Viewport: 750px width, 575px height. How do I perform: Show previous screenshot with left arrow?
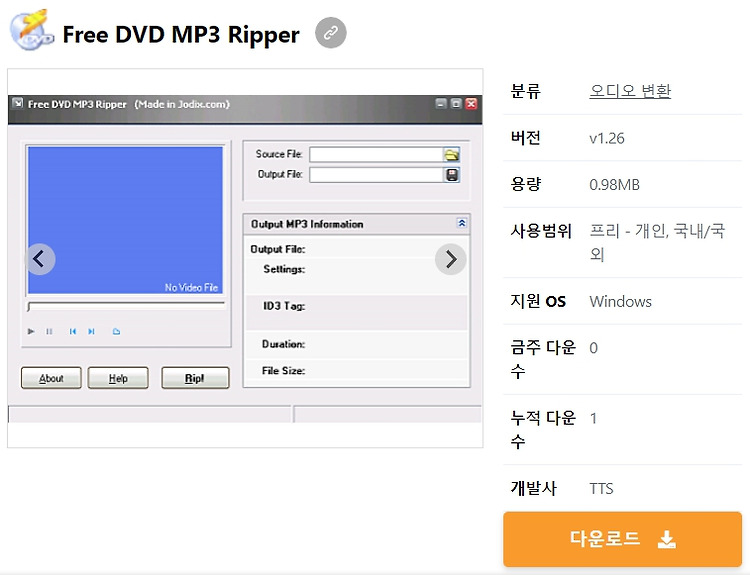[x=40, y=259]
